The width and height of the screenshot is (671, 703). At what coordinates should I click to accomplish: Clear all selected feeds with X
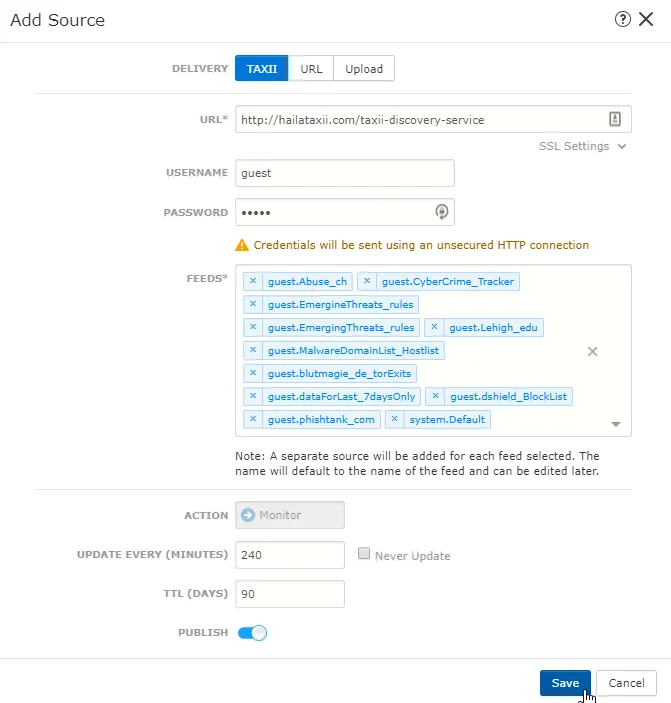[593, 352]
